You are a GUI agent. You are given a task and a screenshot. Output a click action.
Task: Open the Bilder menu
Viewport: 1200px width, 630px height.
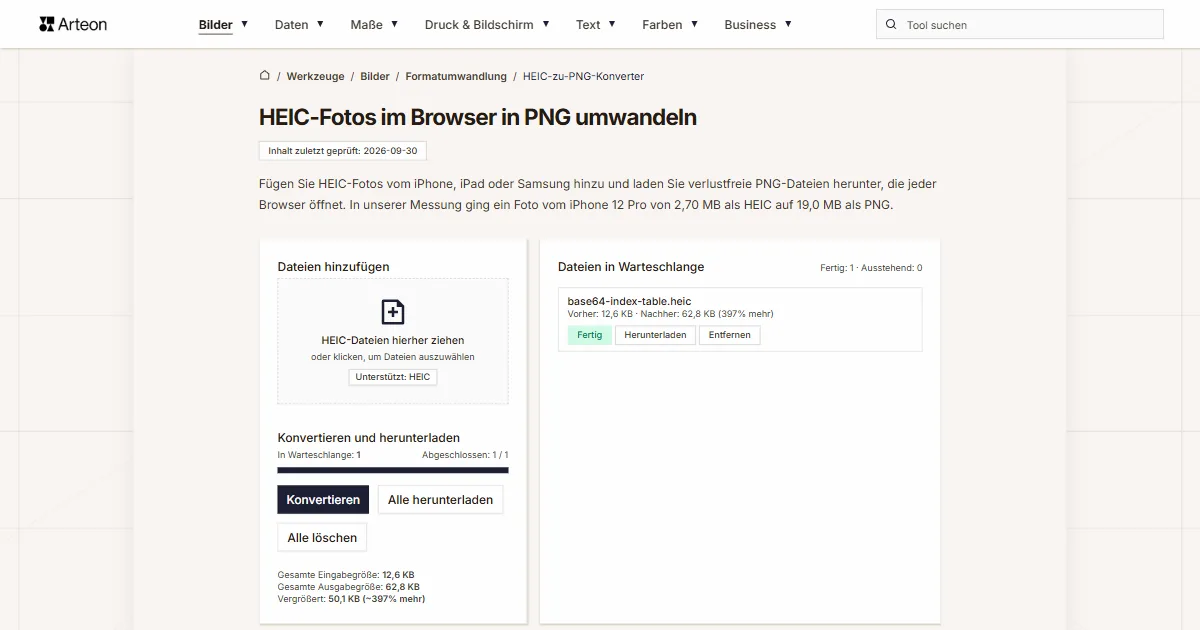click(x=216, y=25)
